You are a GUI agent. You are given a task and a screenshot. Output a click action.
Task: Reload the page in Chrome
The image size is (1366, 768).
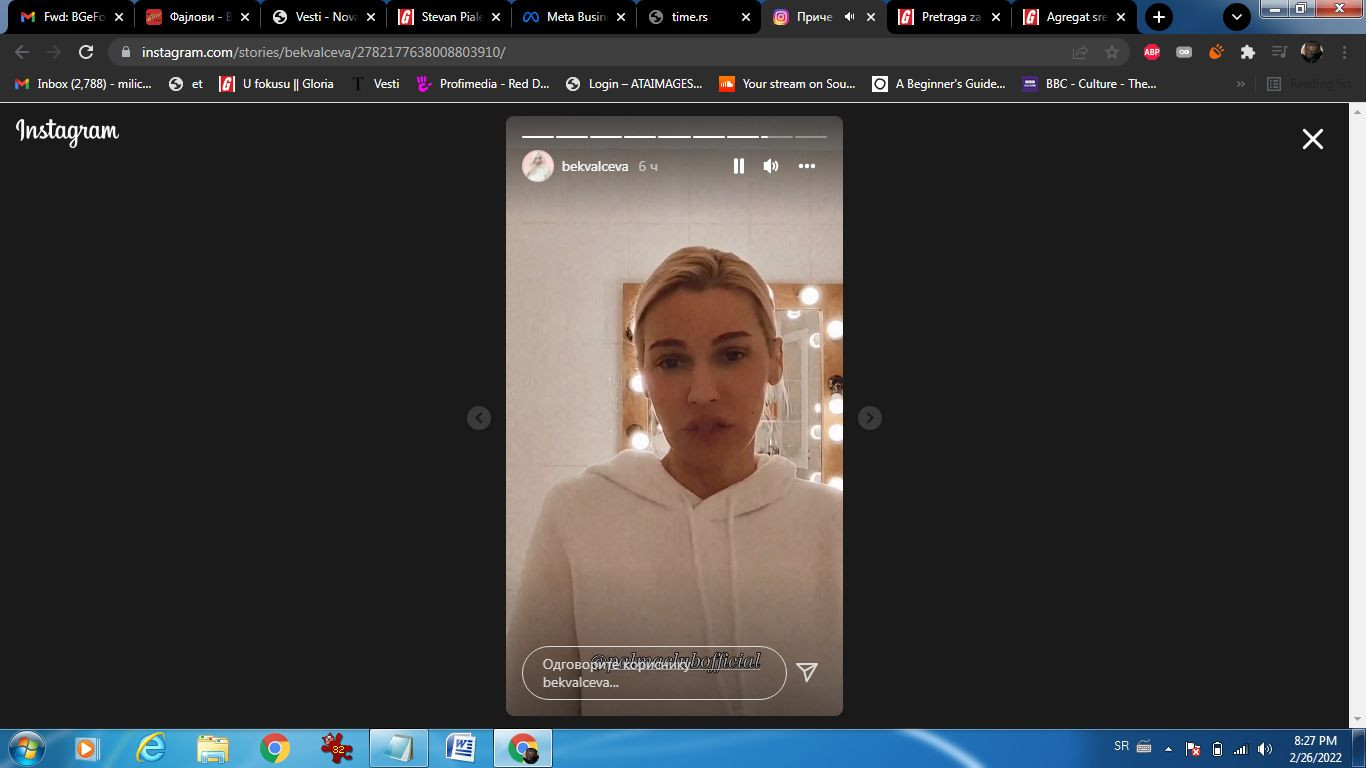point(86,52)
